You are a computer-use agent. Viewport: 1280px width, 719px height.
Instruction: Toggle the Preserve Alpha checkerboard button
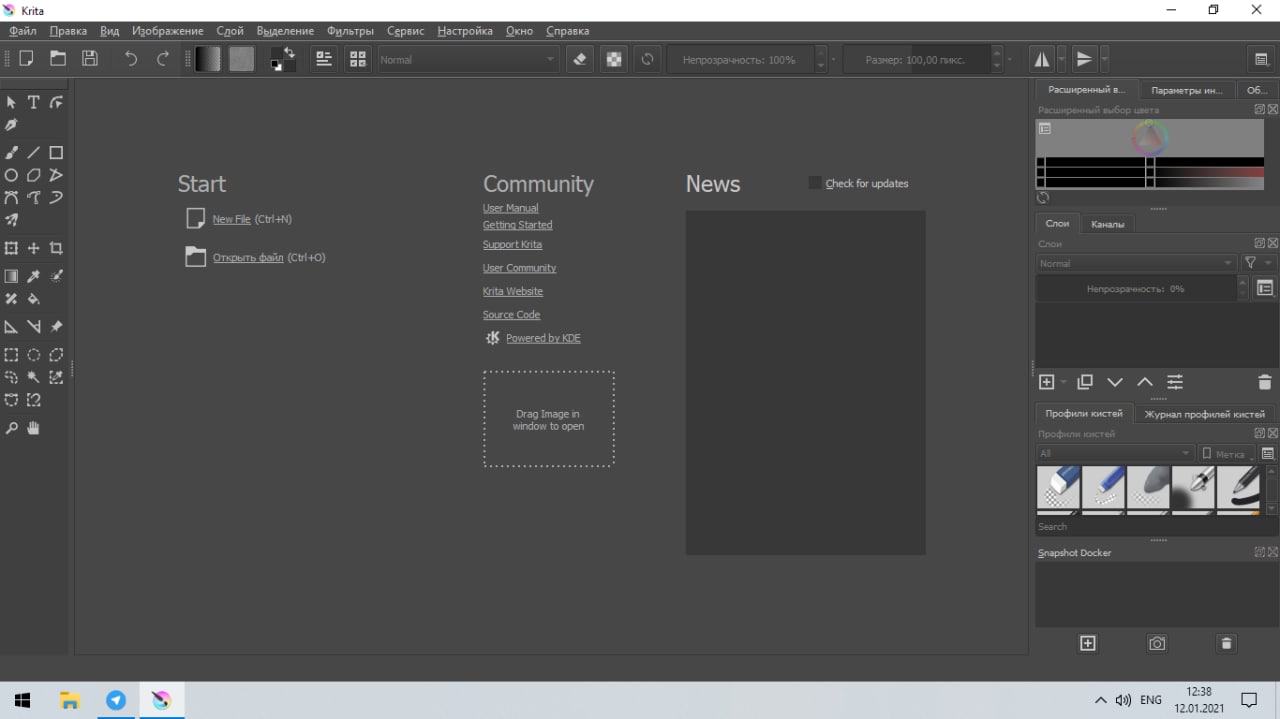click(614, 59)
